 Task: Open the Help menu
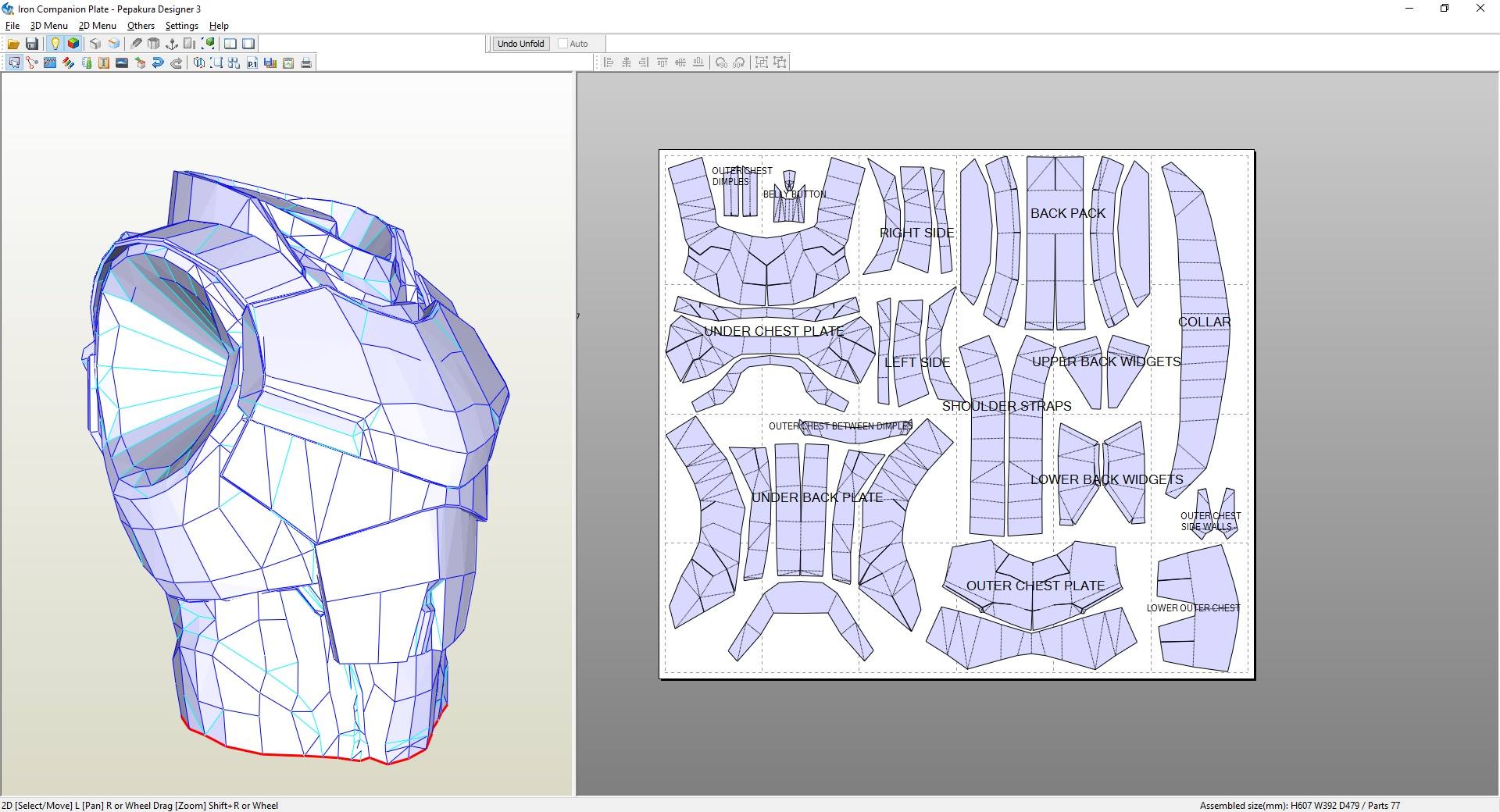point(220,26)
